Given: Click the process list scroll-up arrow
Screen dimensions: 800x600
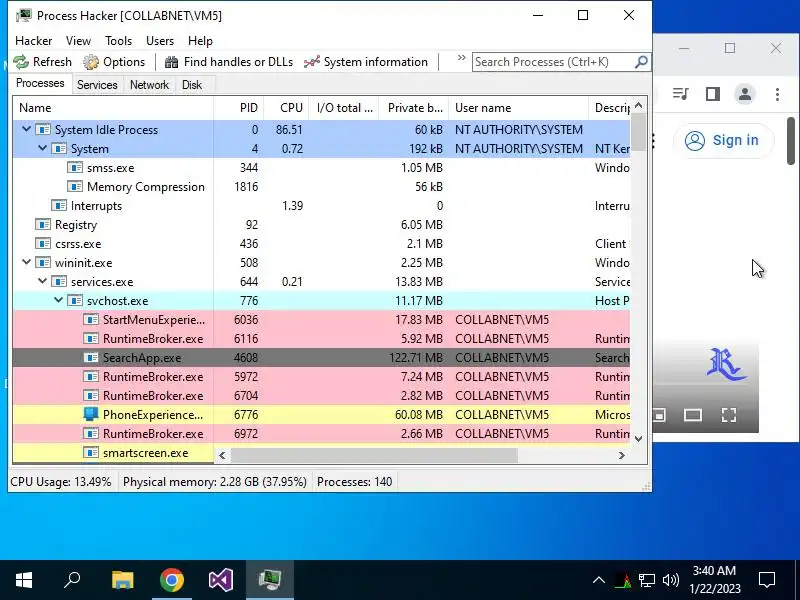Looking at the screenshot, I should (638, 106).
